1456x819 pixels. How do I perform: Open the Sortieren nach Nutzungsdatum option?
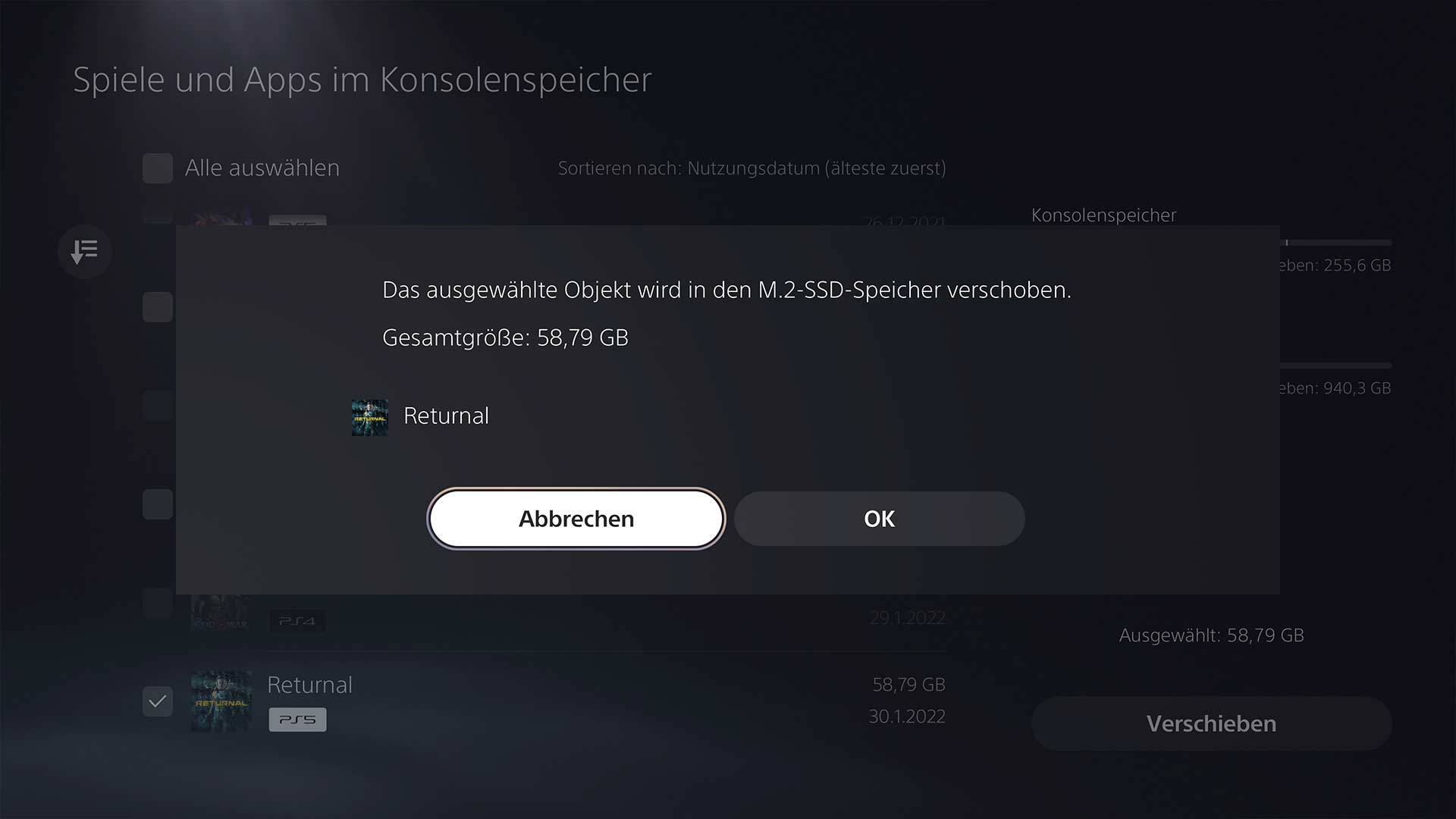pyautogui.click(x=752, y=168)
